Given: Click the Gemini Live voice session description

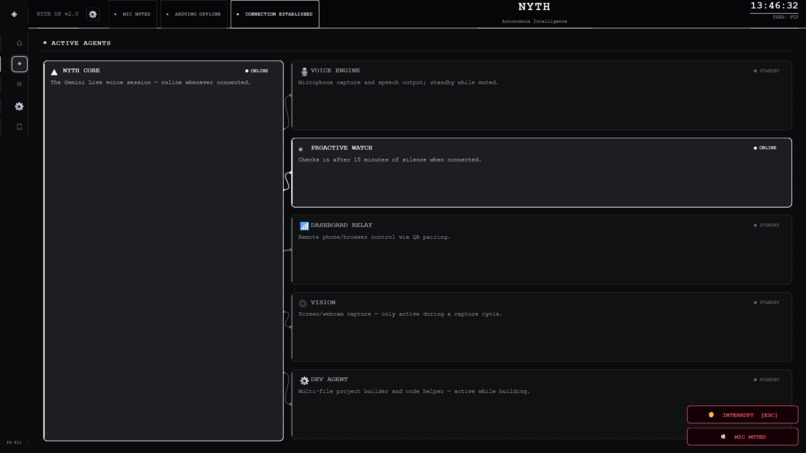Looking at the screenshot, I should tap(151, 82).
